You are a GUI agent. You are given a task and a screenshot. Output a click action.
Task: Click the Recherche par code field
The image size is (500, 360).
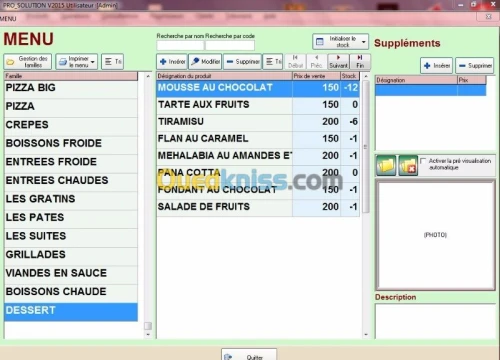click(x=230, y=45)
